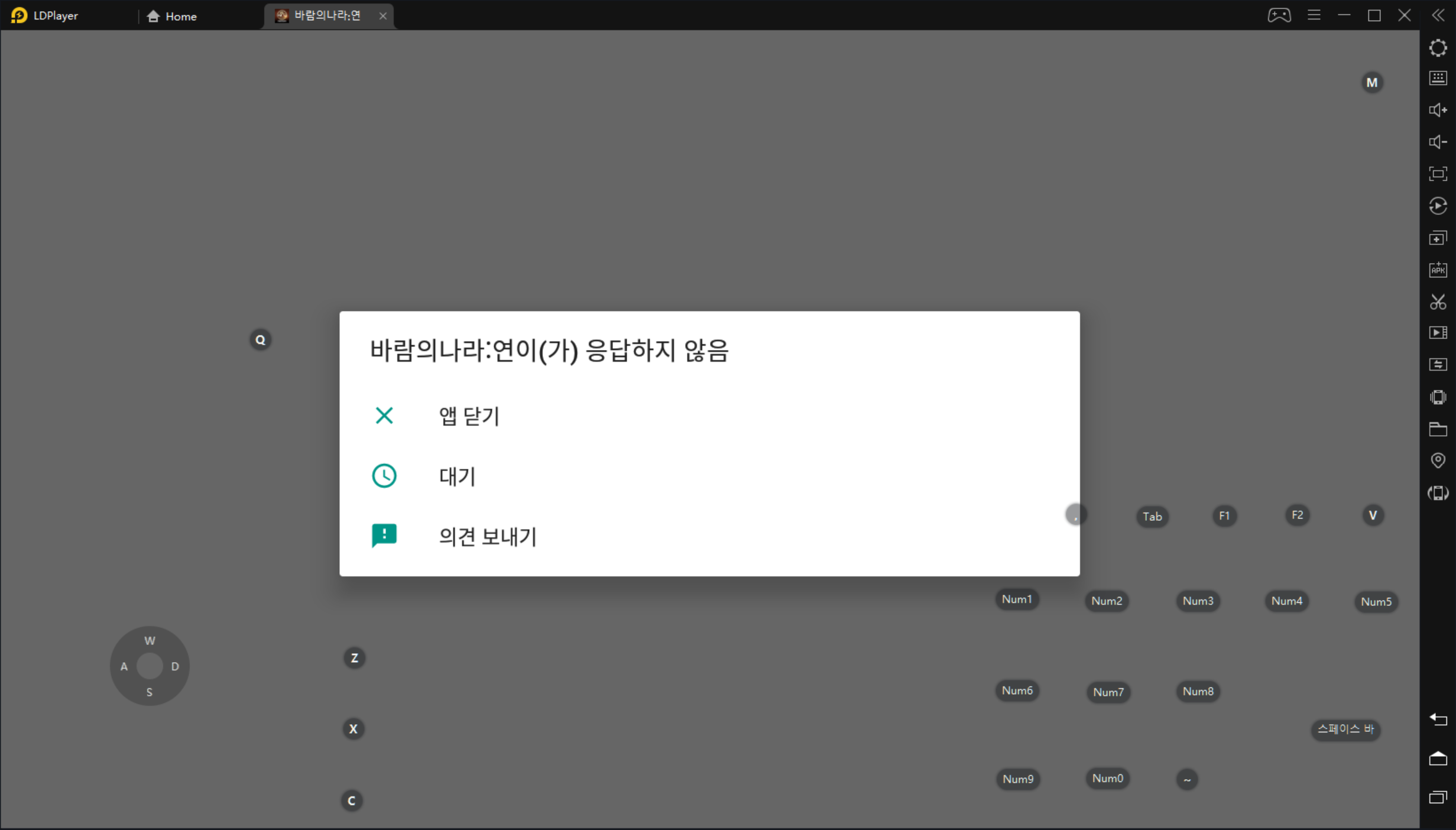
Task: Click the M key mapping button
Action: coord(1372,83)
